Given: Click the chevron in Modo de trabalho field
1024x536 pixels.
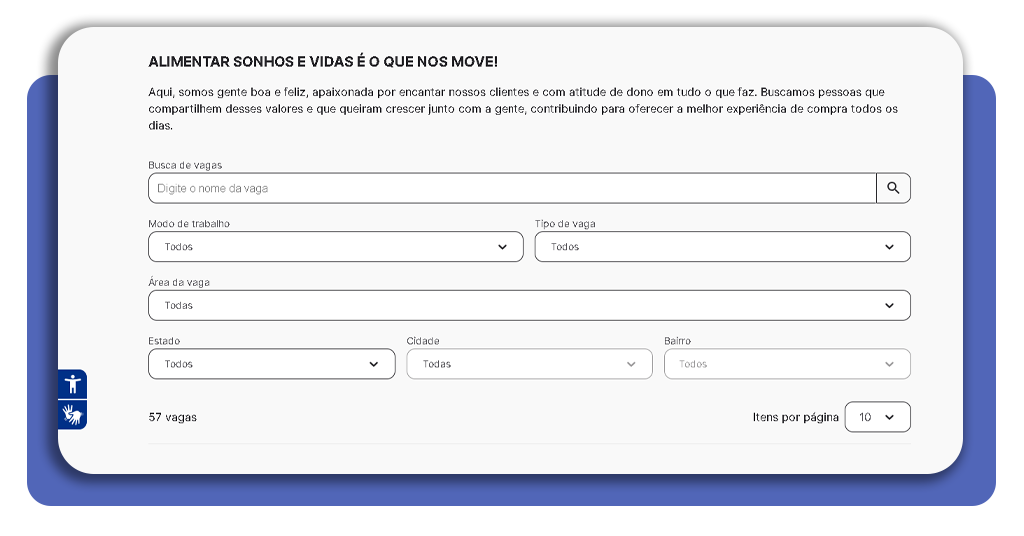Looking at the screenshot, I should pos(502,247).
